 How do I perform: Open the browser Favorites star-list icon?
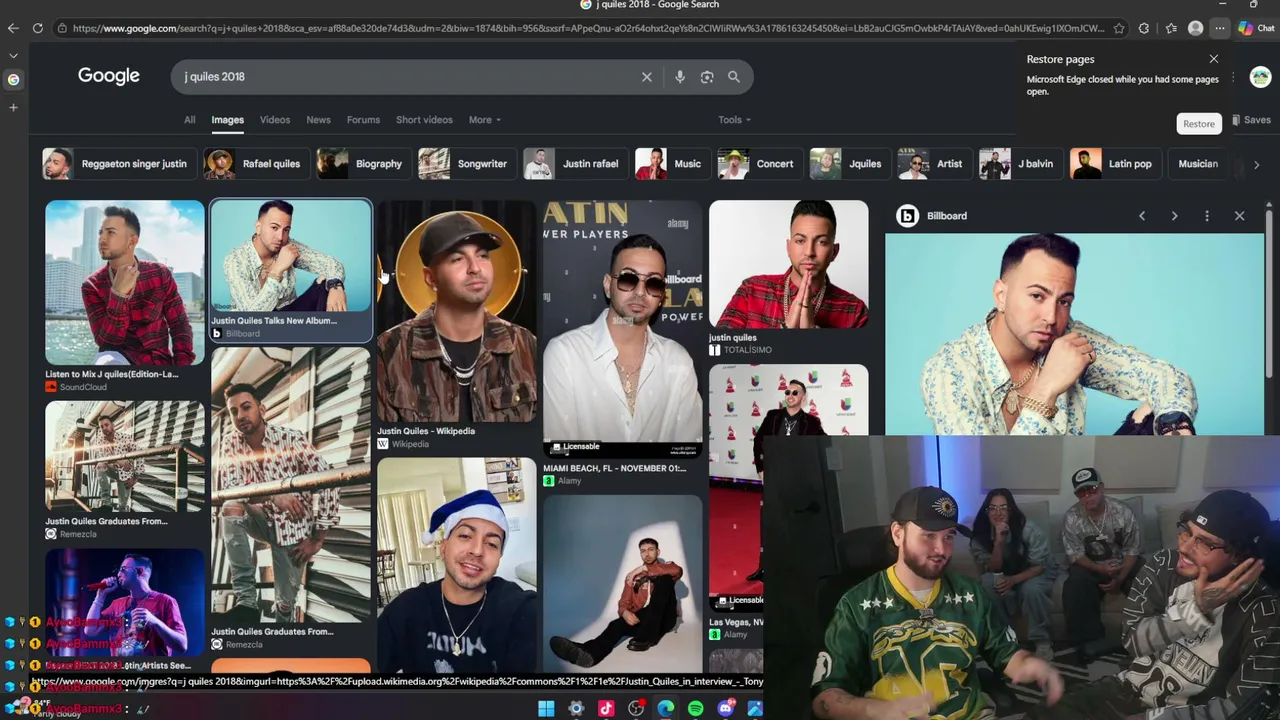click(1171, 28)
